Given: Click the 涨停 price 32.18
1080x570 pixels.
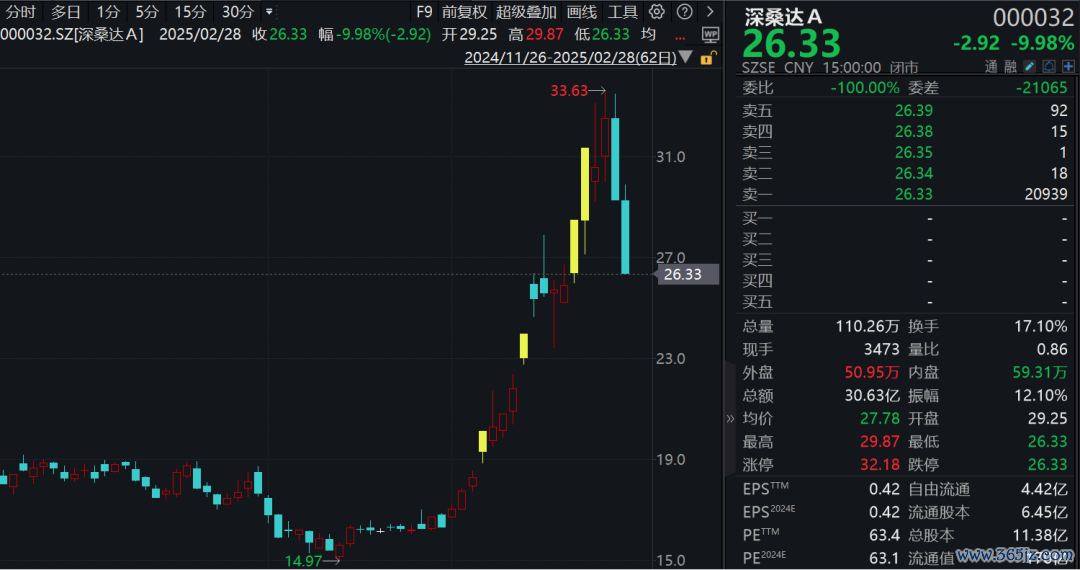Looking at the screenshot, I should click(x=880, y=465).
